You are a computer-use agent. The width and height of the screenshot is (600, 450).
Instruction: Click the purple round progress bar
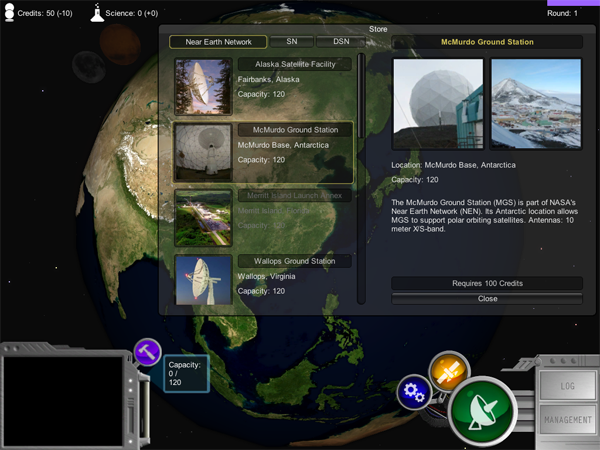[573, 3]
